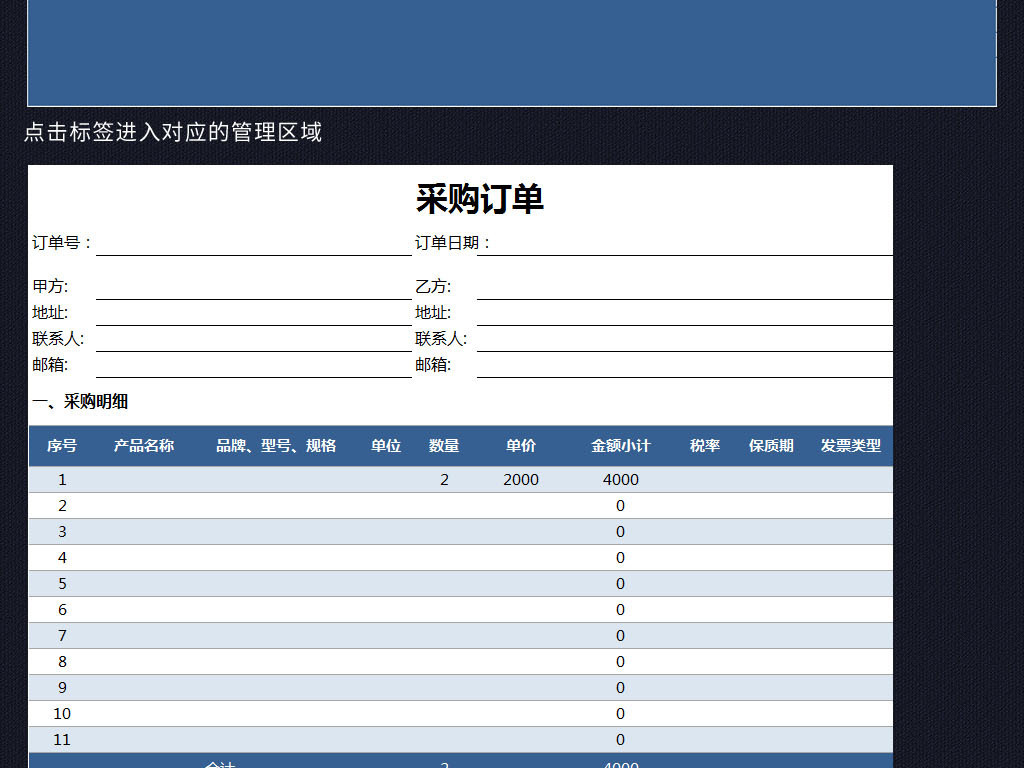Select the quantity cell showing 2
Viewport: 1024px width, 768px height.
[x=444, y=479]
